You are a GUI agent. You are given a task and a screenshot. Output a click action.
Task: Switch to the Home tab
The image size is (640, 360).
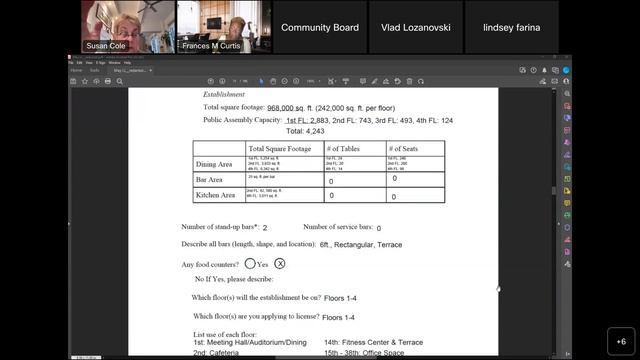[76, 70]
